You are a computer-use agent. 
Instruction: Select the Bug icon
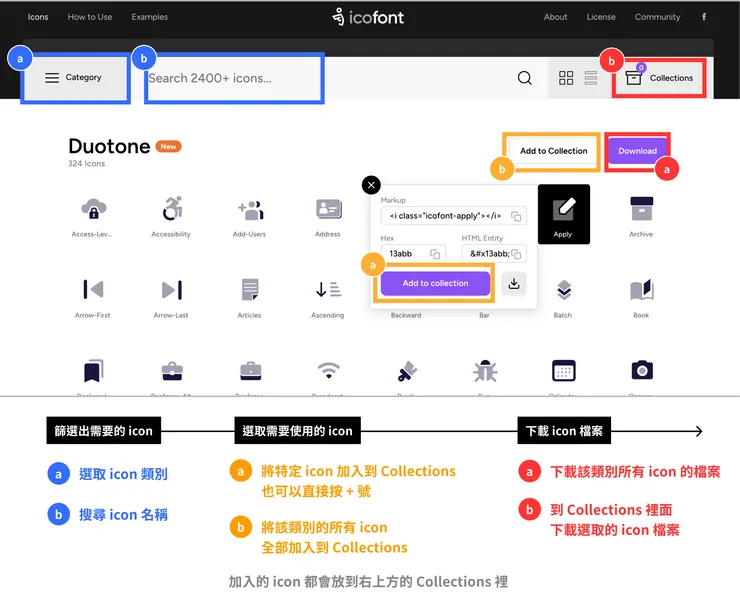[x=485, y=372]
